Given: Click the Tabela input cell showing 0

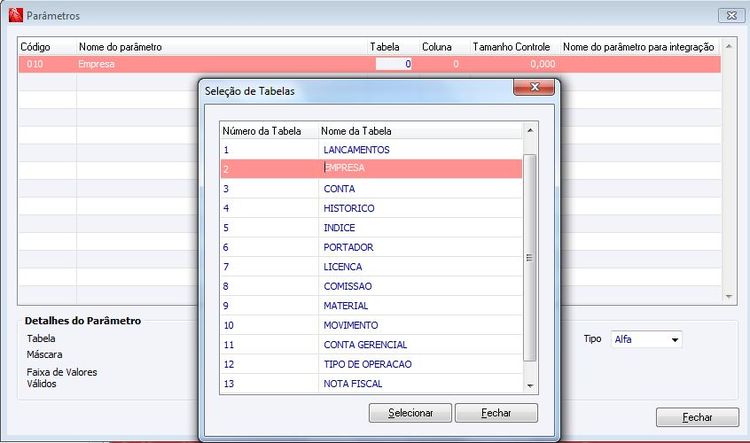Looking at the screenshot, I should [x=394, y=64].
